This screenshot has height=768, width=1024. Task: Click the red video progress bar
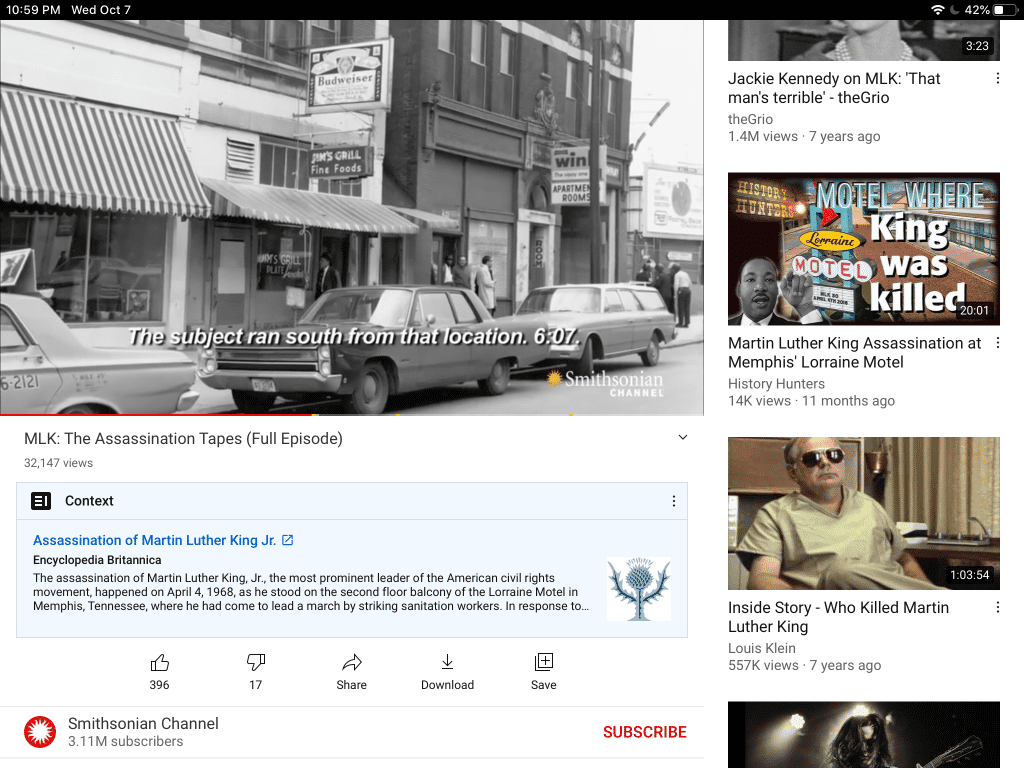coord(150,414)
